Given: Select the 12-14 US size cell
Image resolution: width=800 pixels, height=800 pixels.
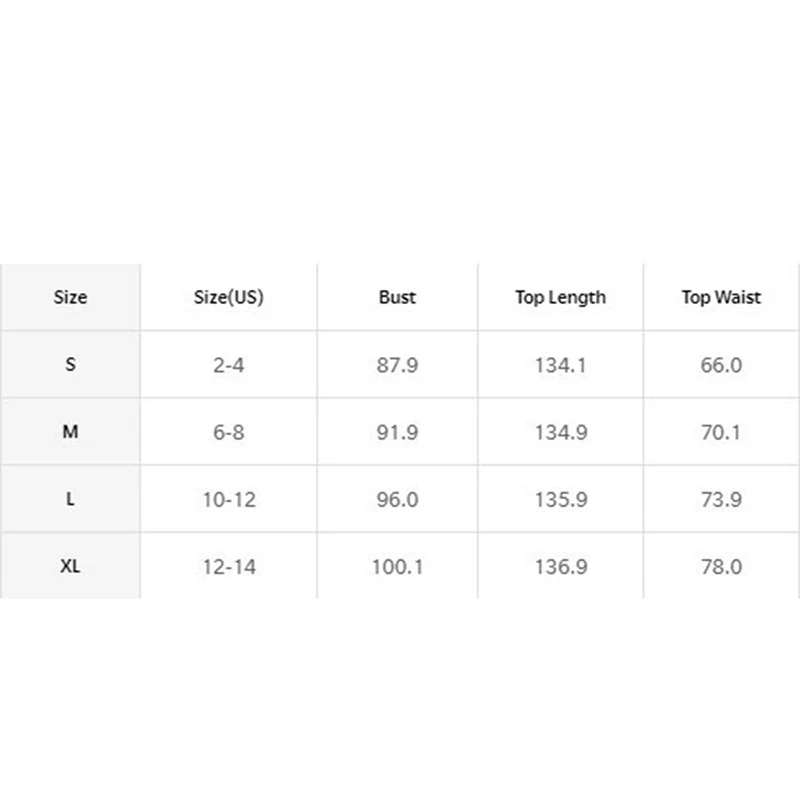Looking at the screenshot, I should click(x=228, y=566).
